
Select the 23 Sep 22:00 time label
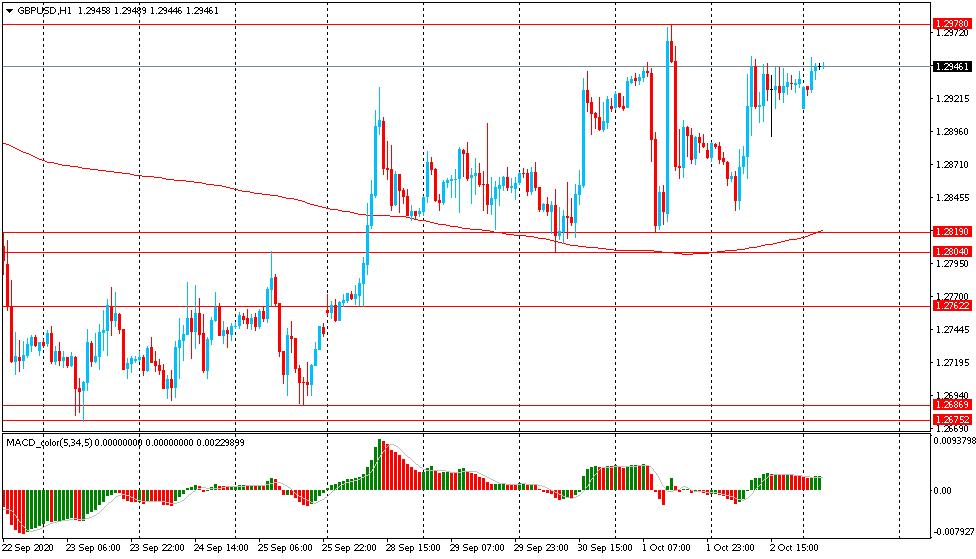[x=157, y=548]
